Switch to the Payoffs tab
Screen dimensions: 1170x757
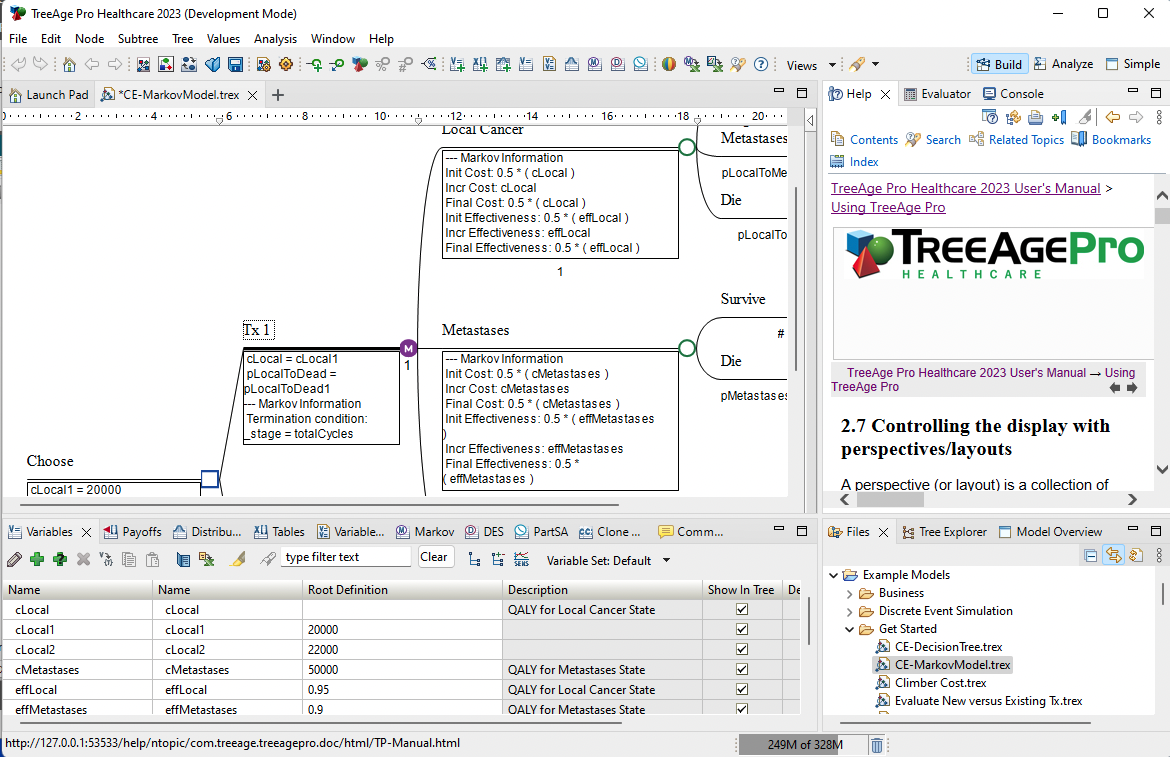click(132, 532)
